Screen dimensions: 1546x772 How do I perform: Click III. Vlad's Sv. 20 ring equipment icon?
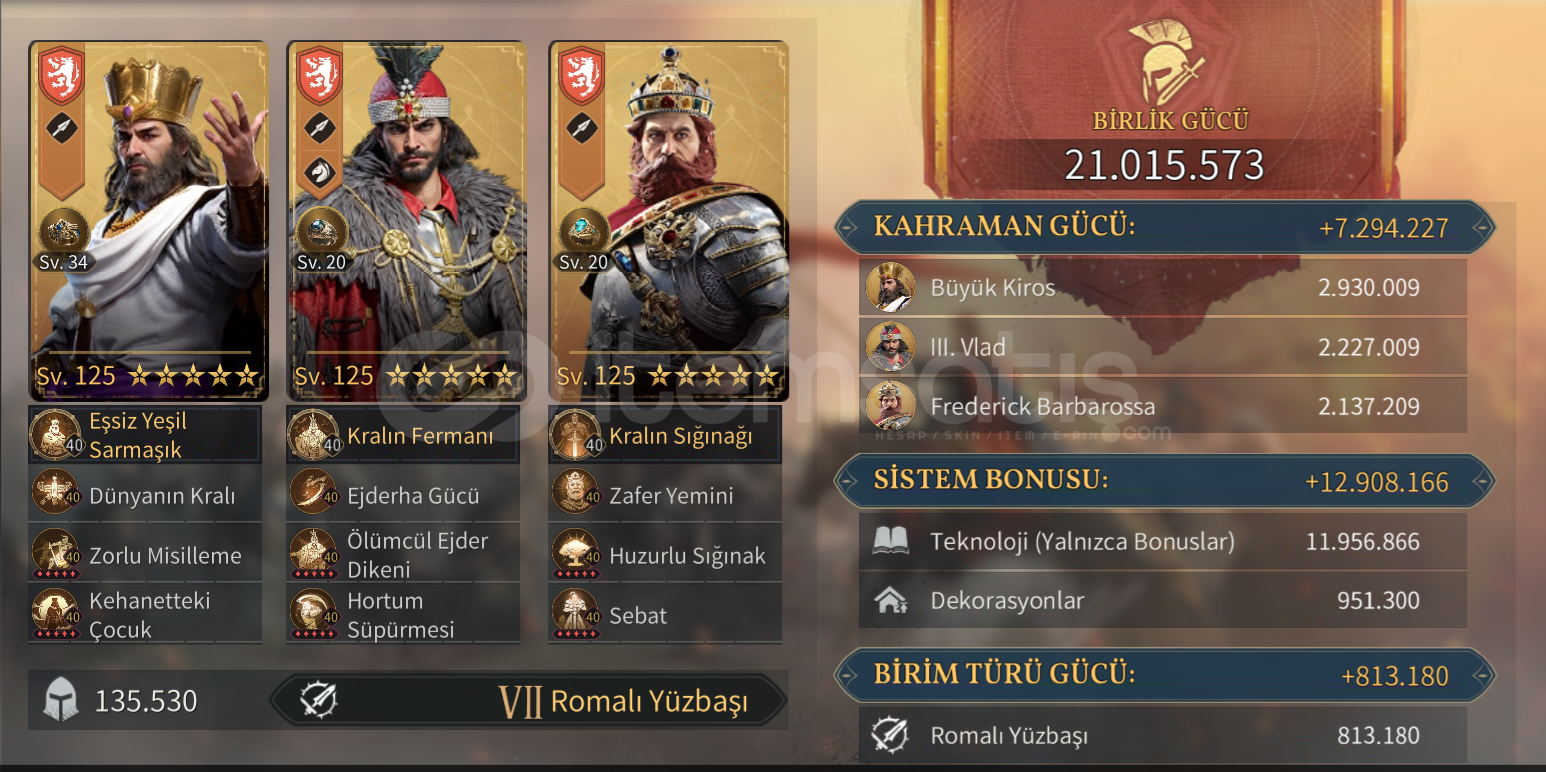coord(322,232)
